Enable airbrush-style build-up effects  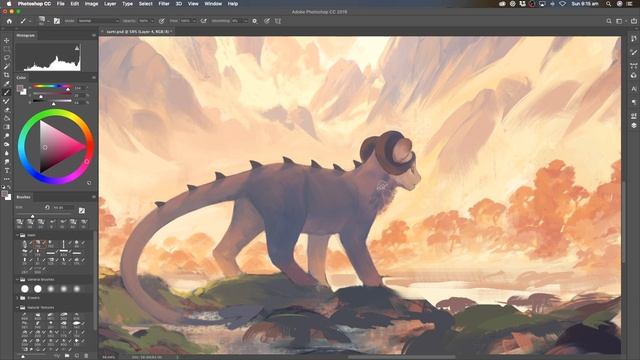coord(204,21)
